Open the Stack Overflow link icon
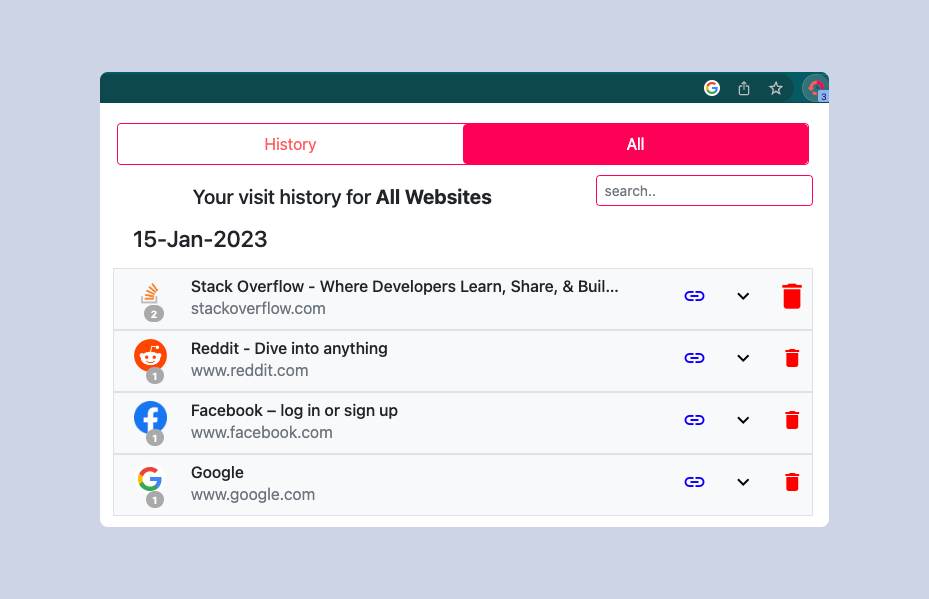929x599 pixels. tap(694, 296)
